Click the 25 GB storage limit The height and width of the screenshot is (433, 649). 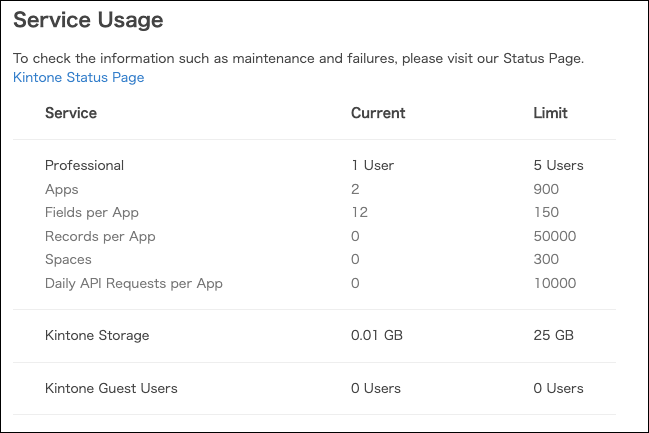554,335
